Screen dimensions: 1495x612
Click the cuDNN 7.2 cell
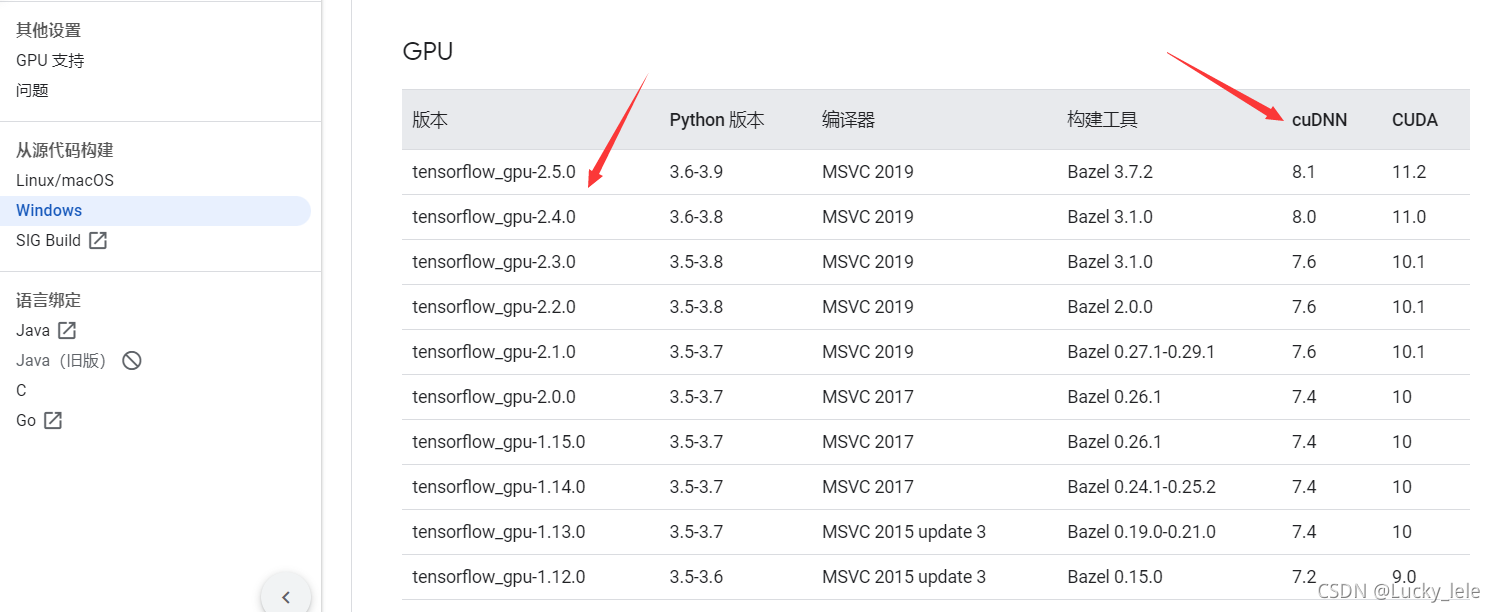point(1304,577)
